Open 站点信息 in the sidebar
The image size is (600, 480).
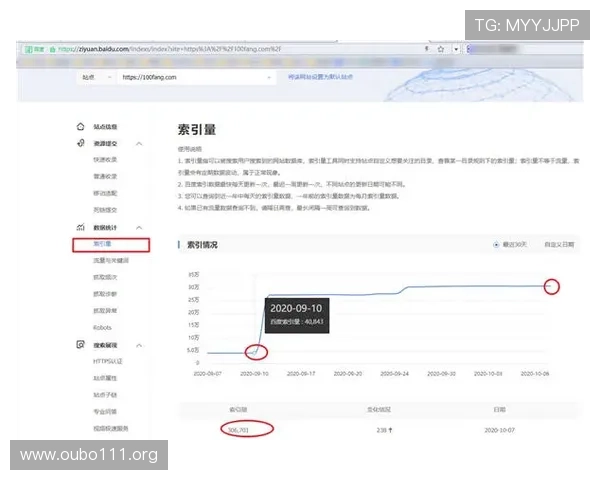105,127
